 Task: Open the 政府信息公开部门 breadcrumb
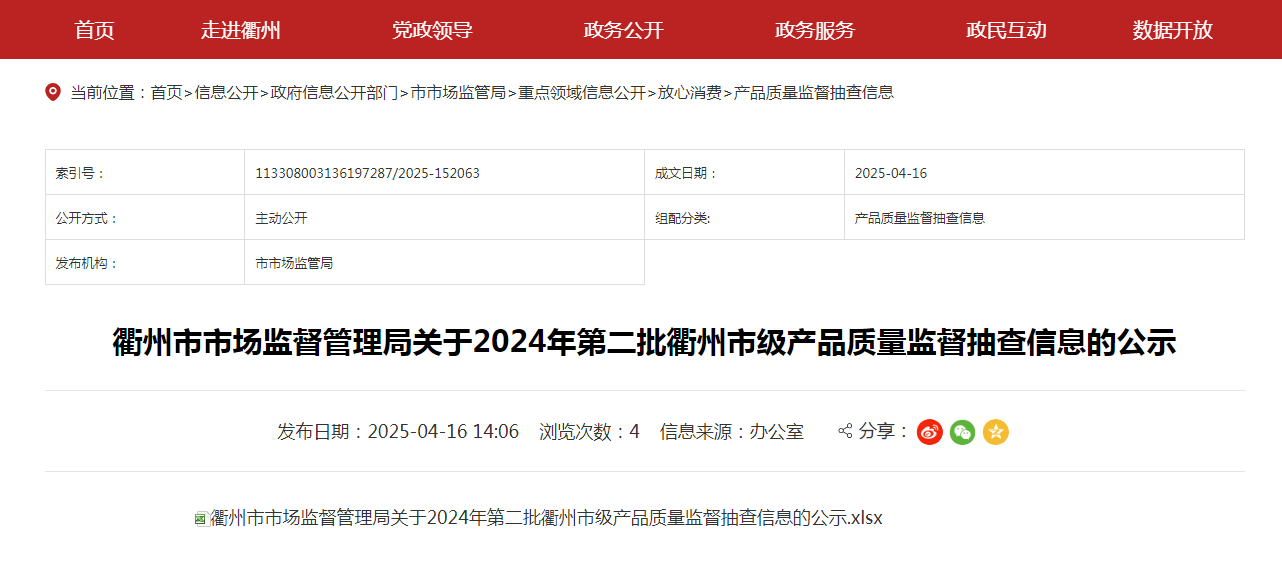pyautogui.click(x=334, y=93)
